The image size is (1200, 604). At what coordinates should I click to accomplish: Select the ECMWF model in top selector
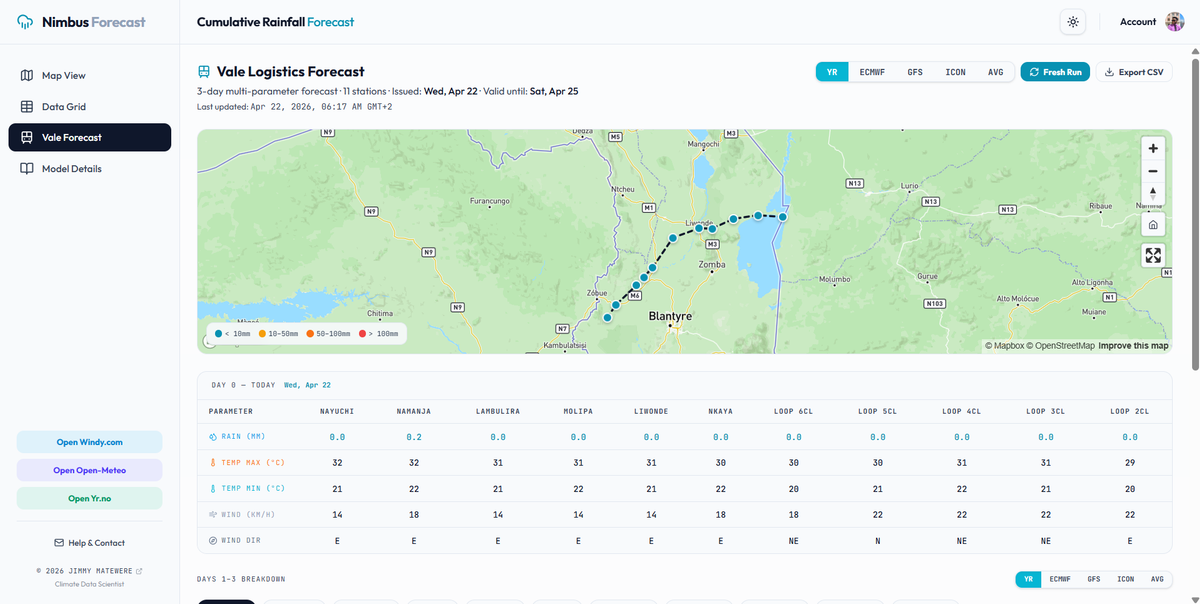pos(871,72)
